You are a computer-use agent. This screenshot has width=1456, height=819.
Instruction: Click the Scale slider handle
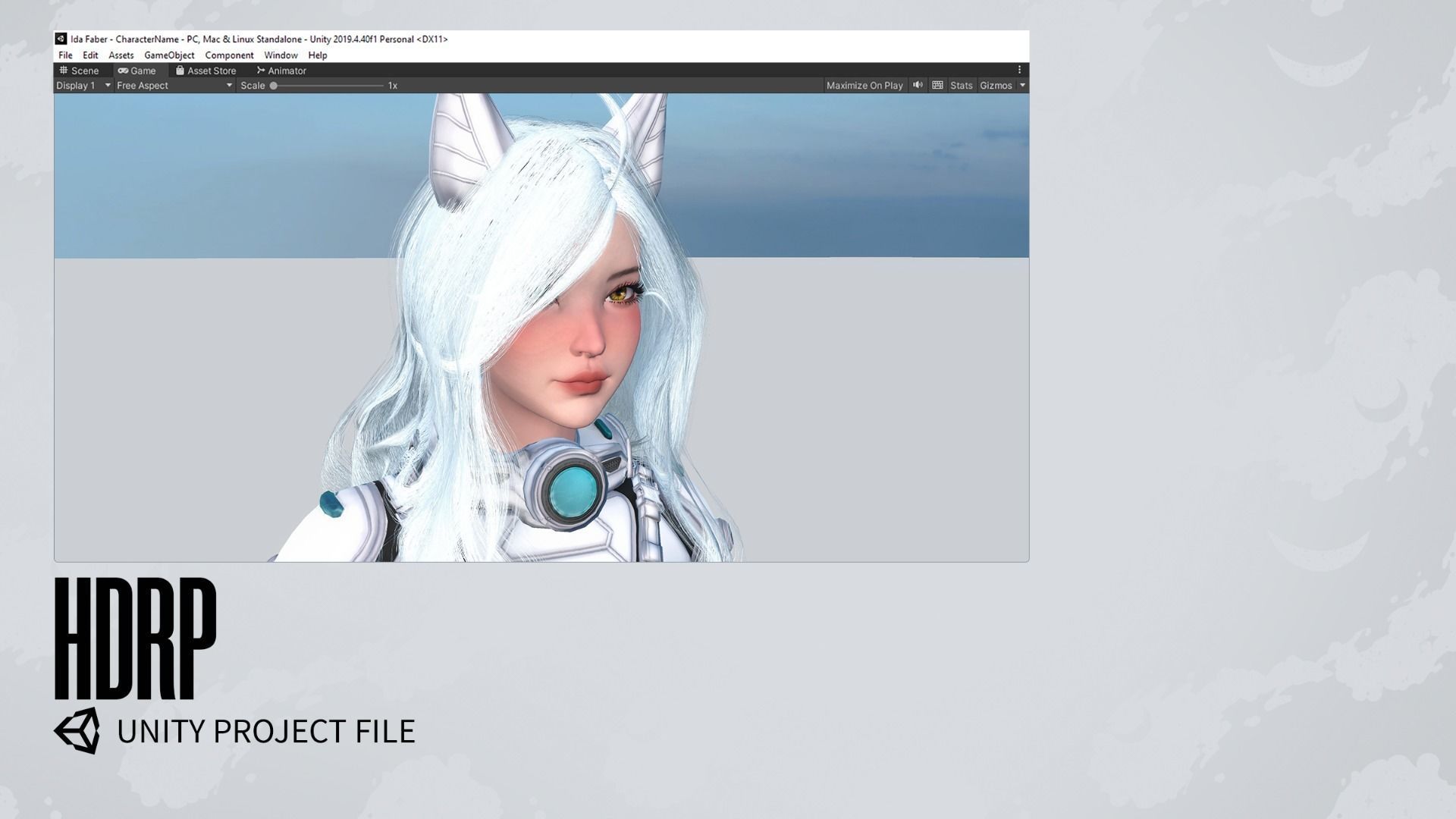click(274, 86)
